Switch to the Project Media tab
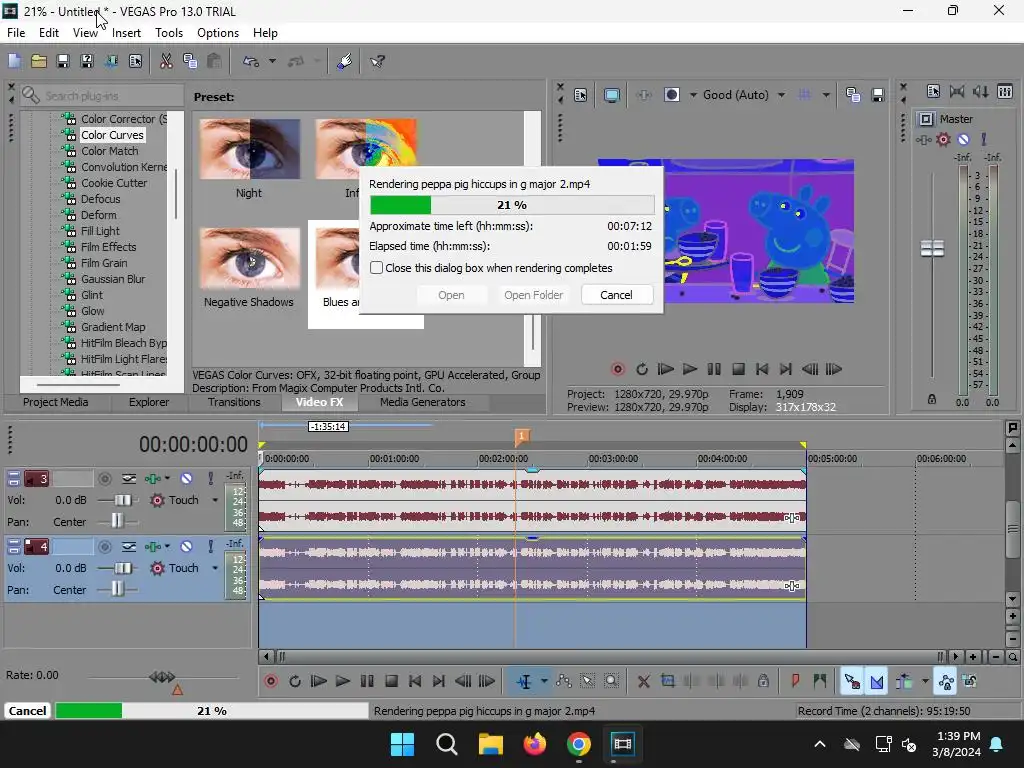 point(56,402)
